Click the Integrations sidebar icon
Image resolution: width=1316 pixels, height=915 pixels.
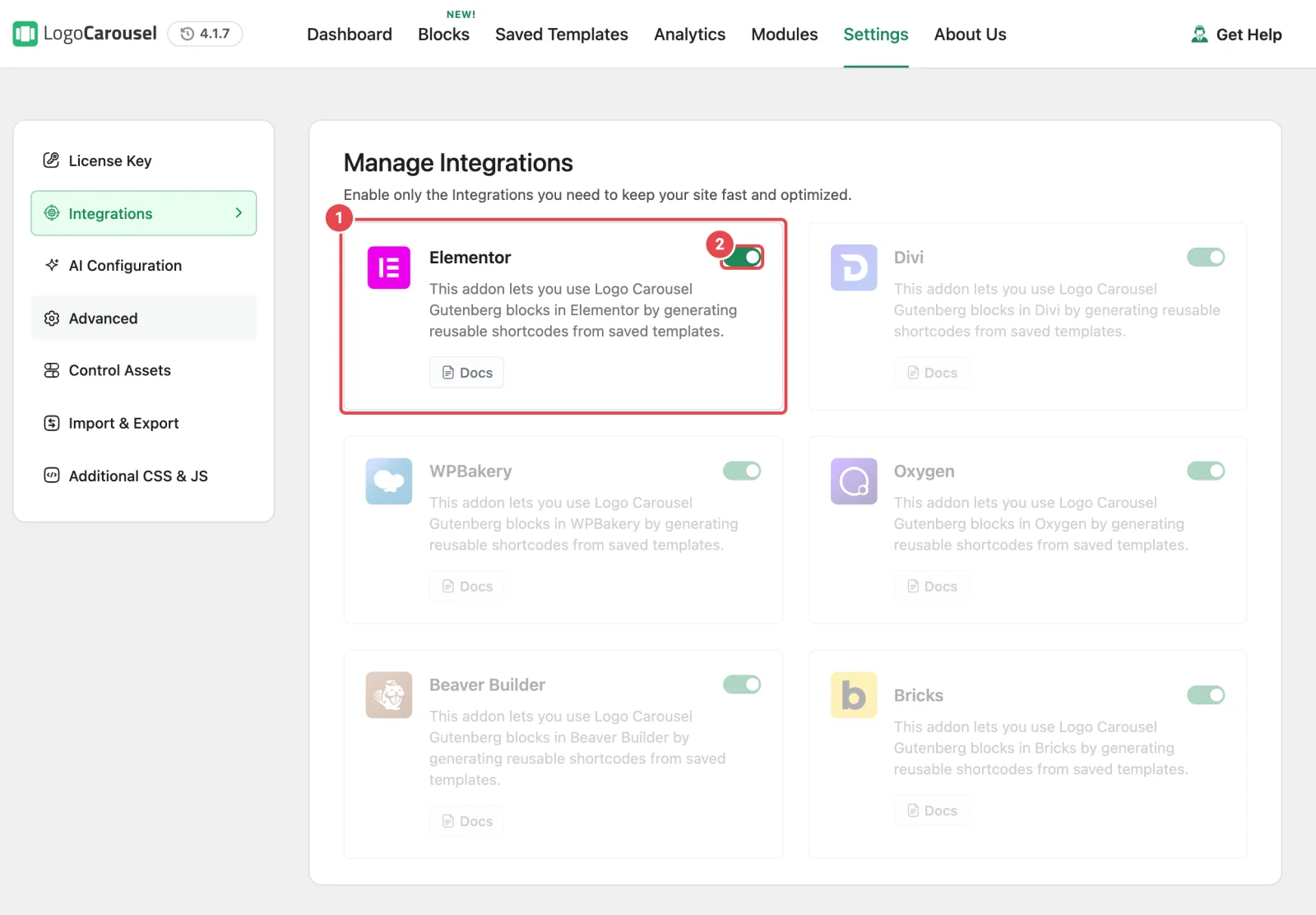pyautogui.click(x=52, y=213)
